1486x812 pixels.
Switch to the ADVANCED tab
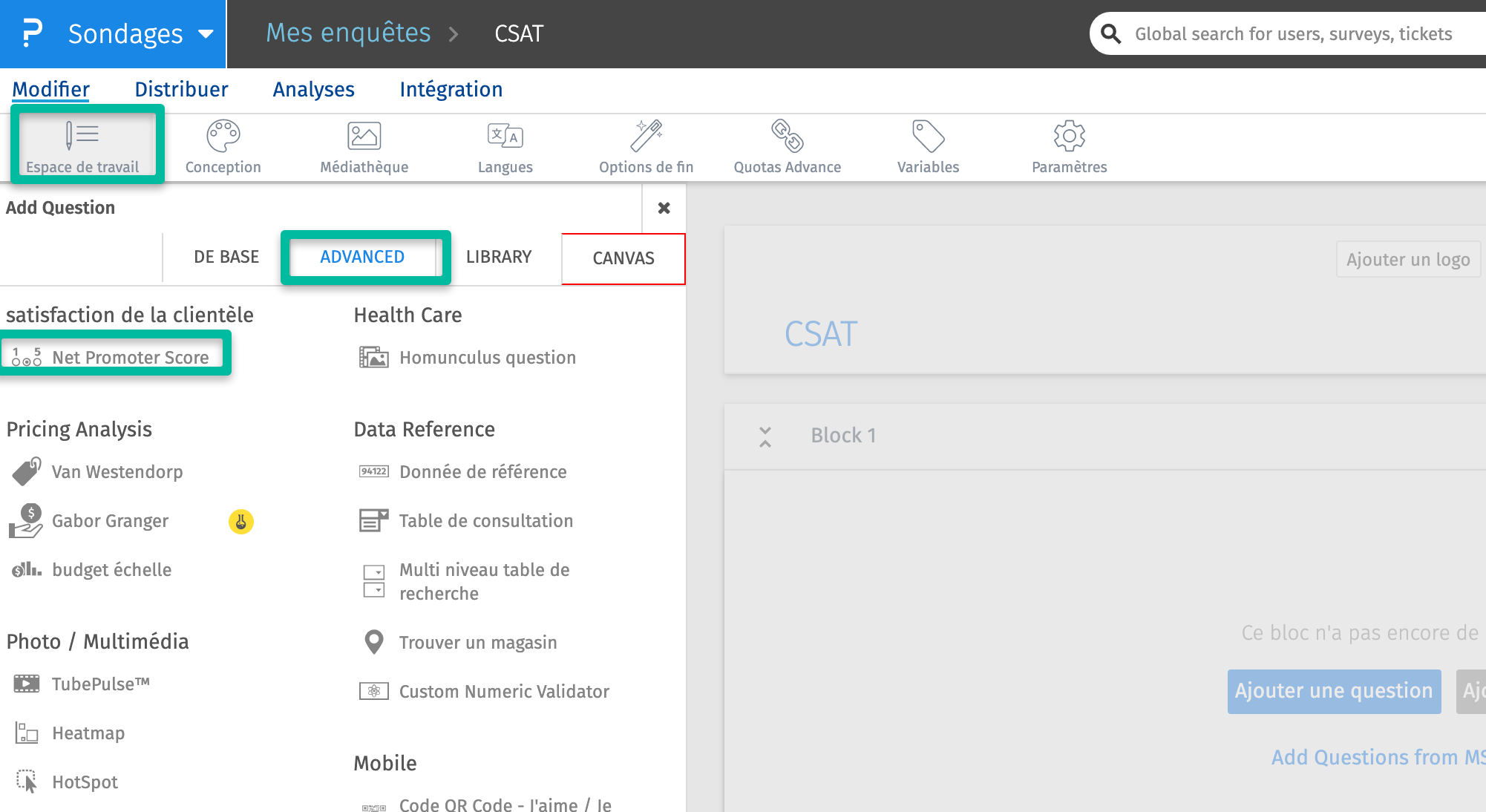(362, 258)
